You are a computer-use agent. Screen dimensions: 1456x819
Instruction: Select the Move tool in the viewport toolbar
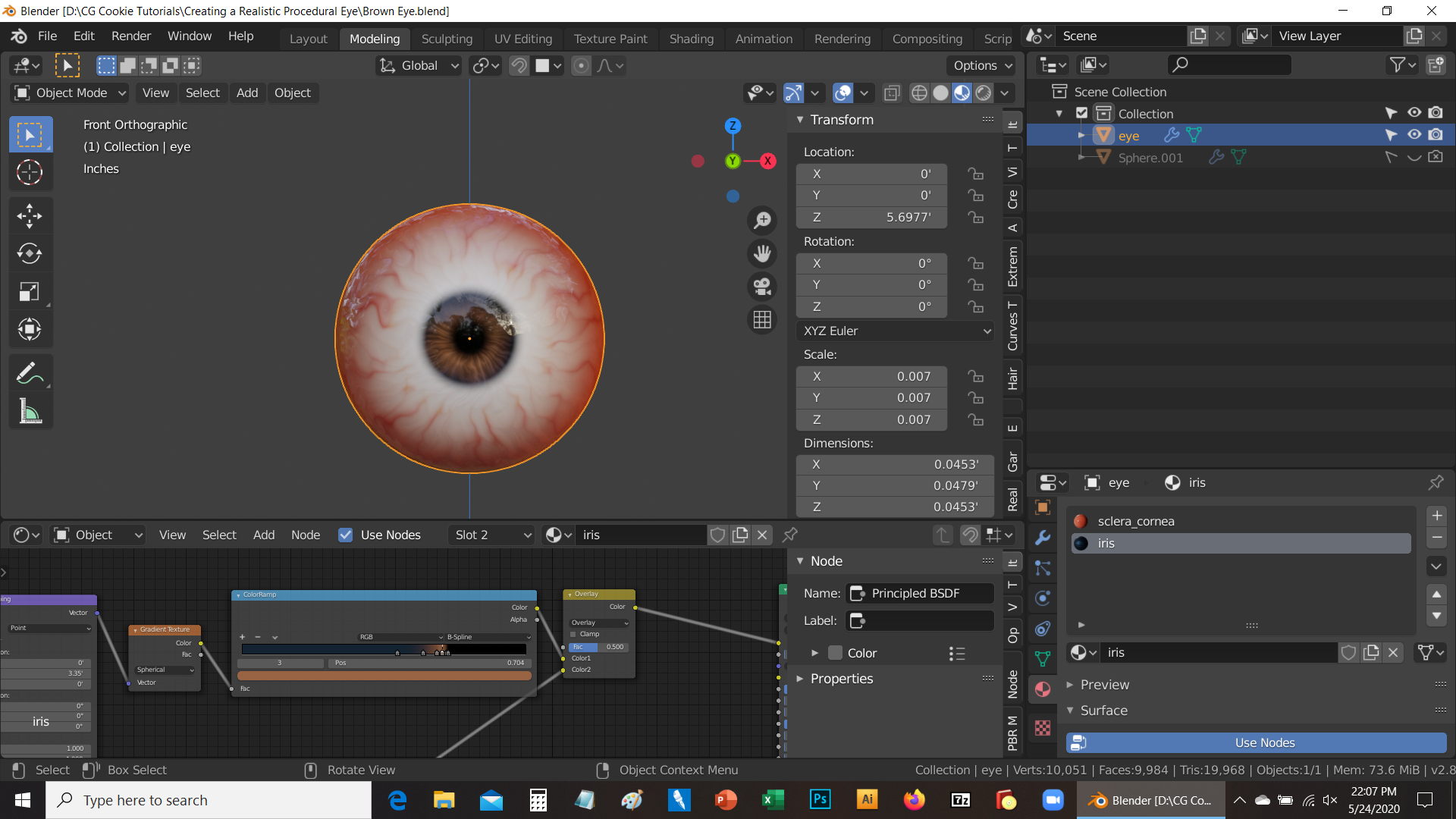pos(30,216)
